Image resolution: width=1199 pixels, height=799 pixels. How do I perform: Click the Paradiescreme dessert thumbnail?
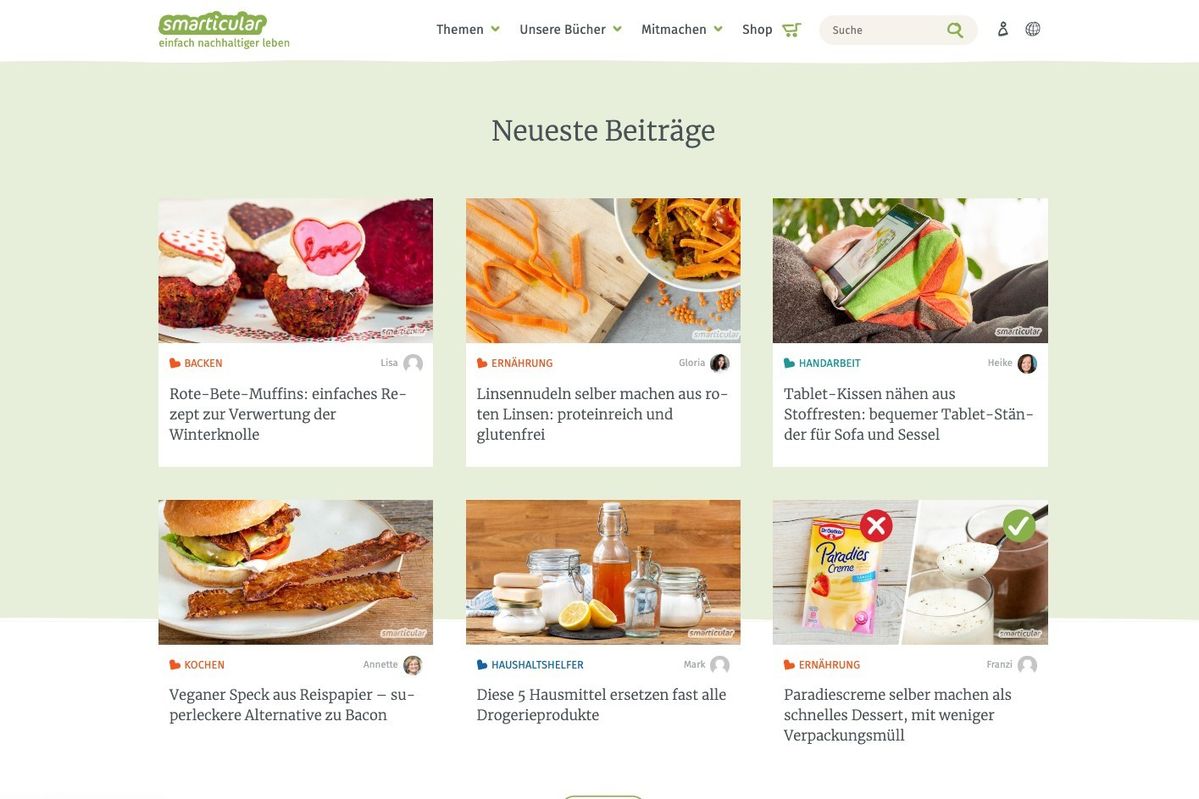(910, 572)
